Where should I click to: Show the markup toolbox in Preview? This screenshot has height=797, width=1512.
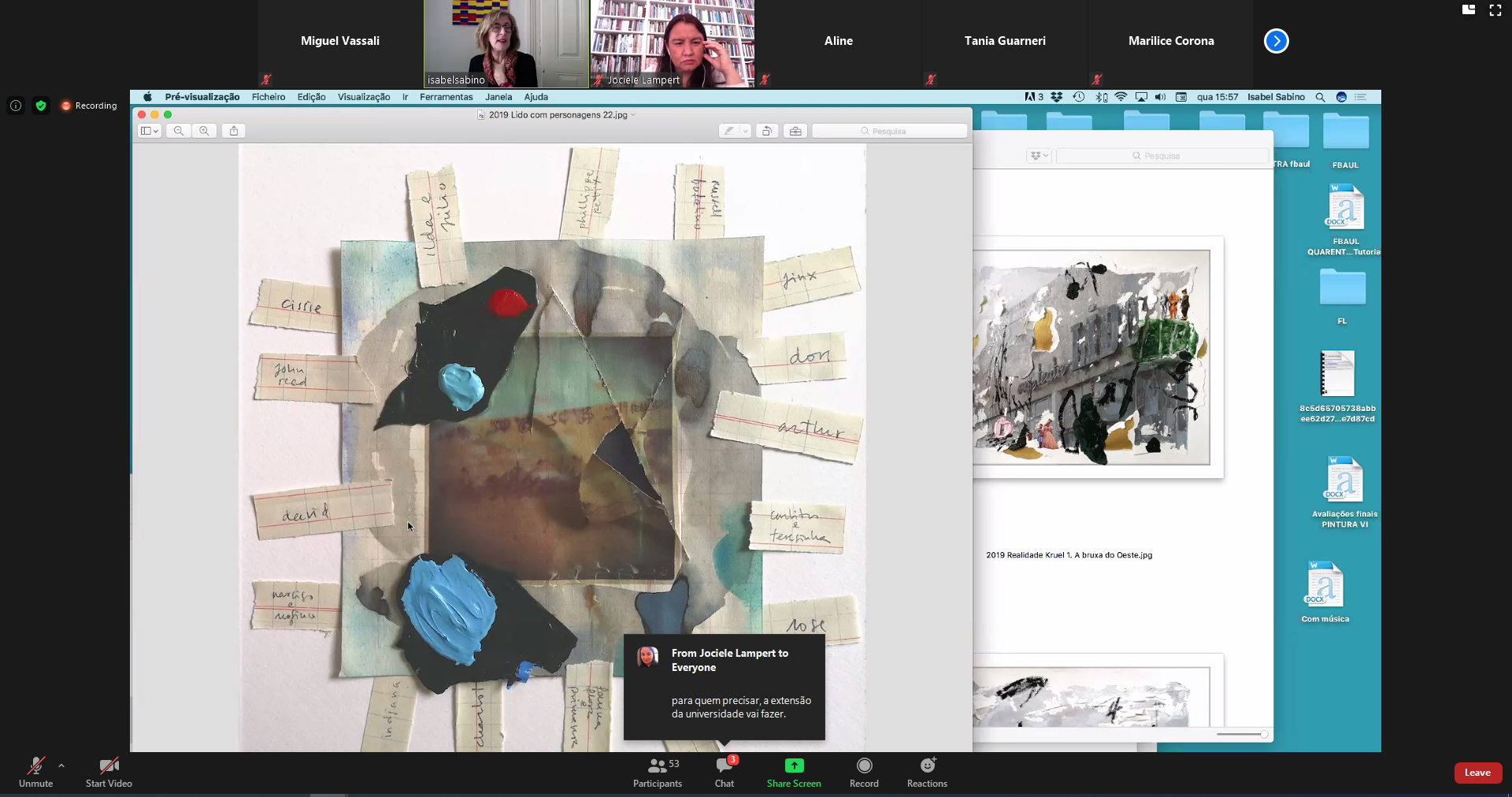(x=795, y=131)
